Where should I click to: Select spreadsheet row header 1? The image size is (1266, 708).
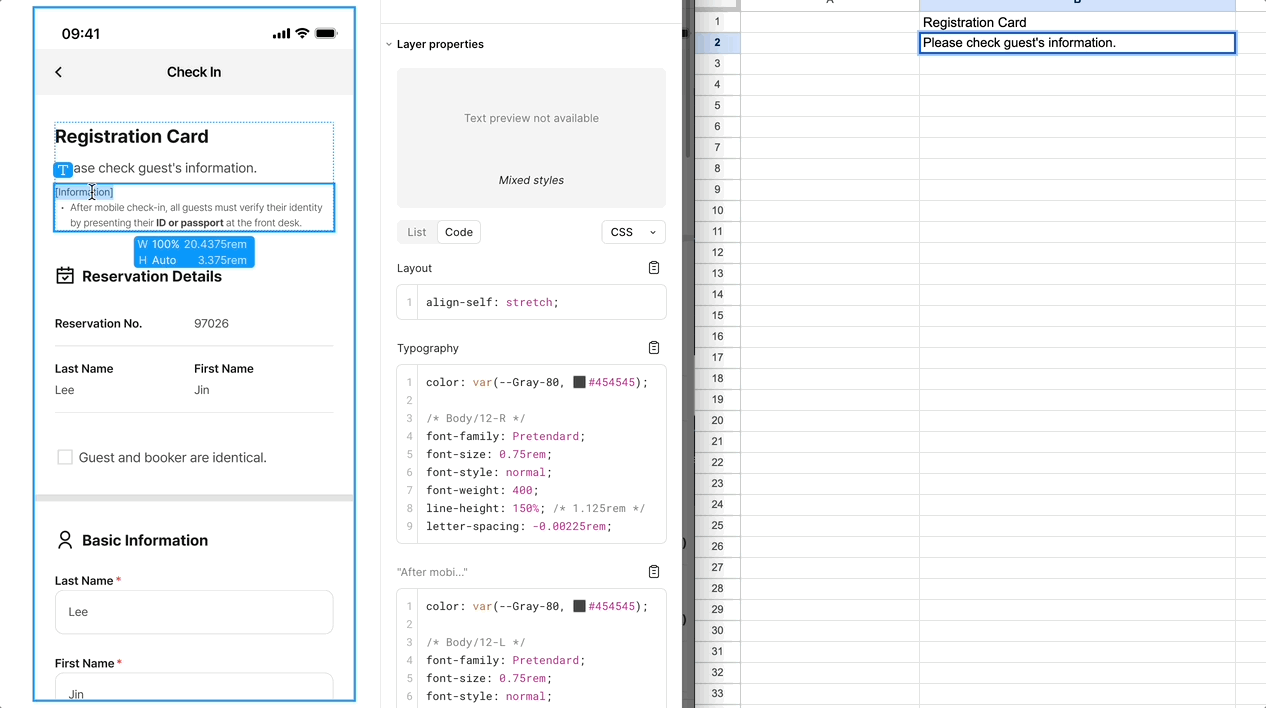point(718,22)
